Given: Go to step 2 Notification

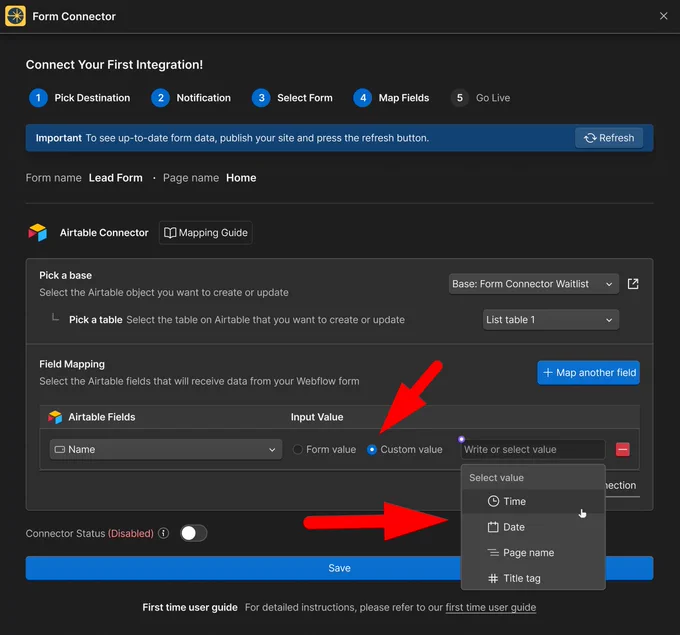Looking at the screenshot, I should (191, 98).
